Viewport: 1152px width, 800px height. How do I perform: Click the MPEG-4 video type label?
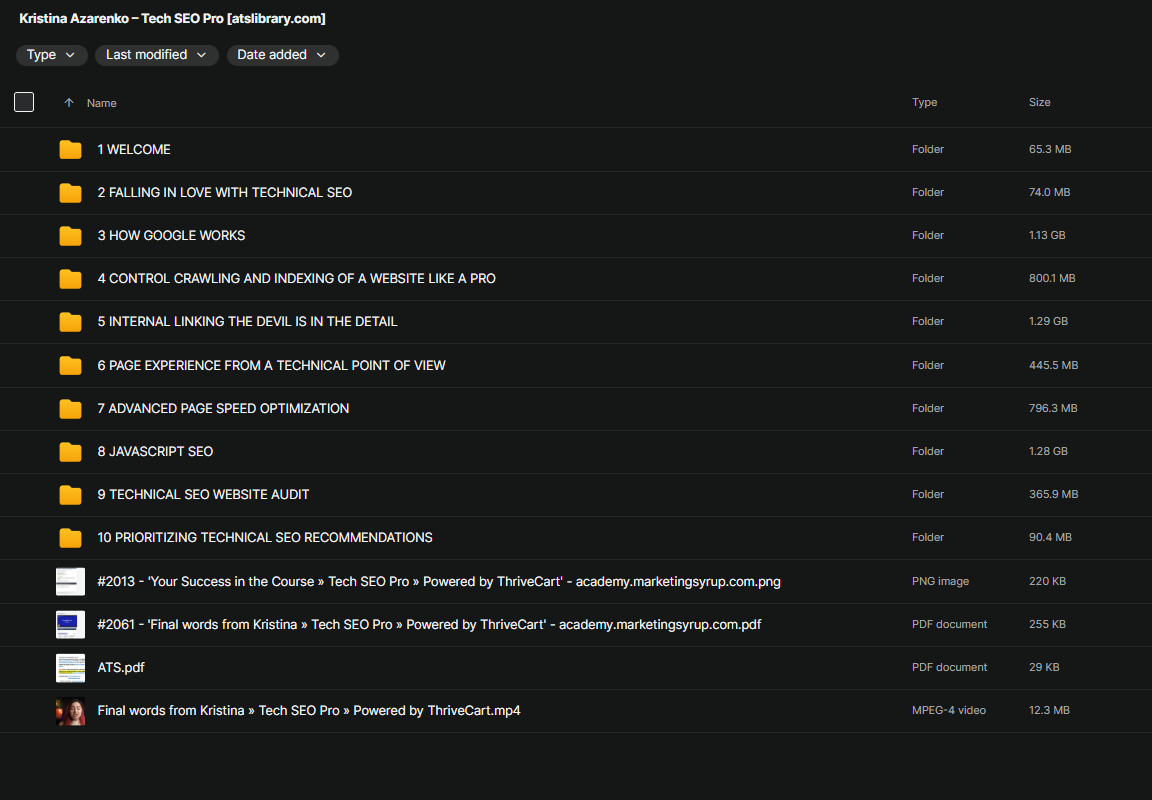coord(948,710)
